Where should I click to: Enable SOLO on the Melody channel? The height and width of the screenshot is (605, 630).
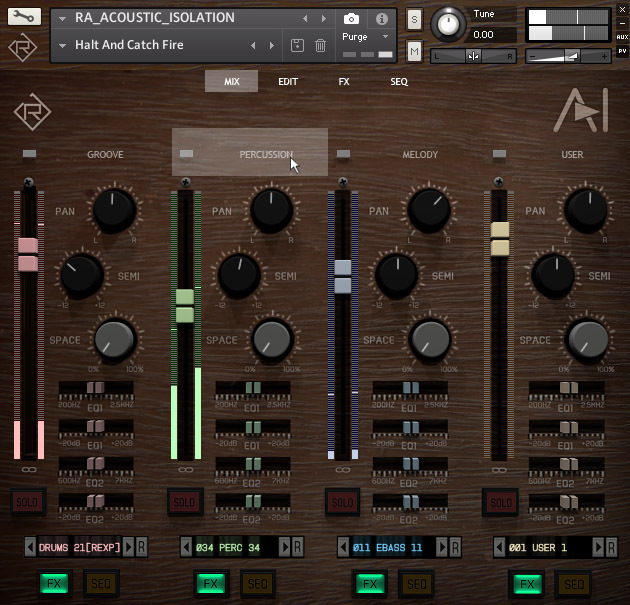[341, 502]
